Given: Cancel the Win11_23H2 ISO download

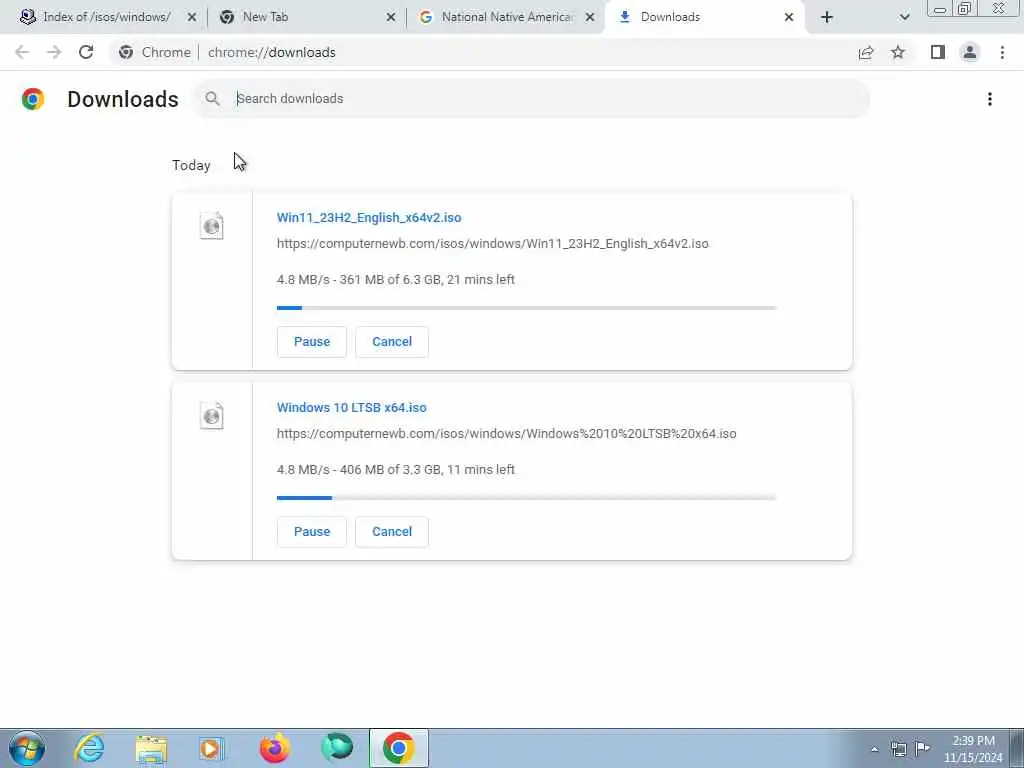Looking at the screenshot, I should pos(392,342).
